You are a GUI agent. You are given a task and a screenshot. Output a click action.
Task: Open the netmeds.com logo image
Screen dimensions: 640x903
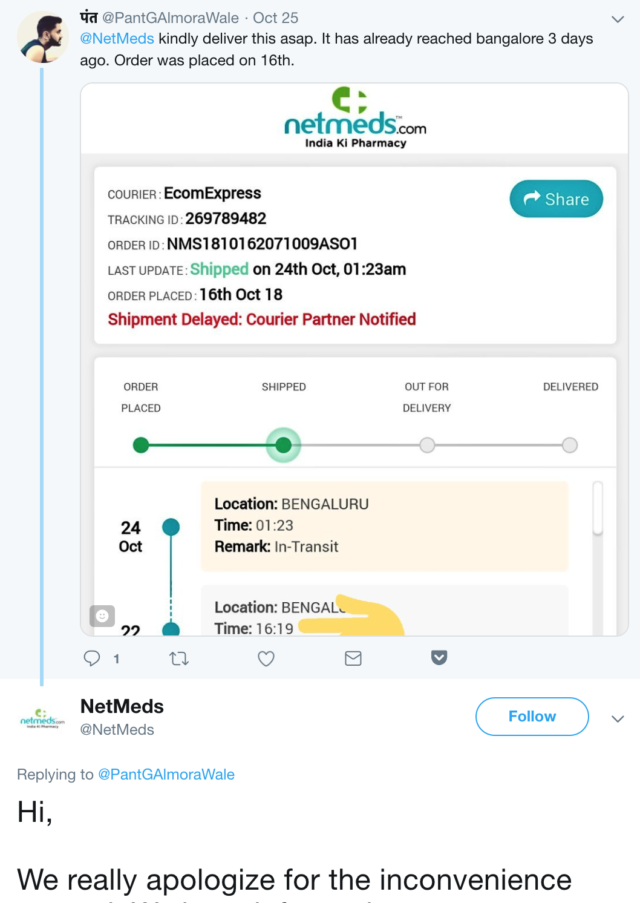[355, 118]
